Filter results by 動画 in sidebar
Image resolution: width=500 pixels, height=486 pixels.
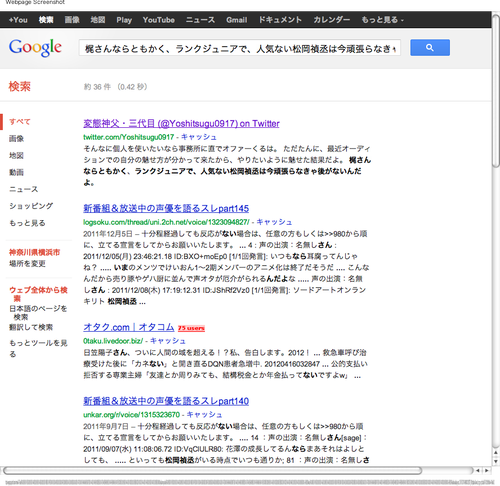tap(16, 172)
